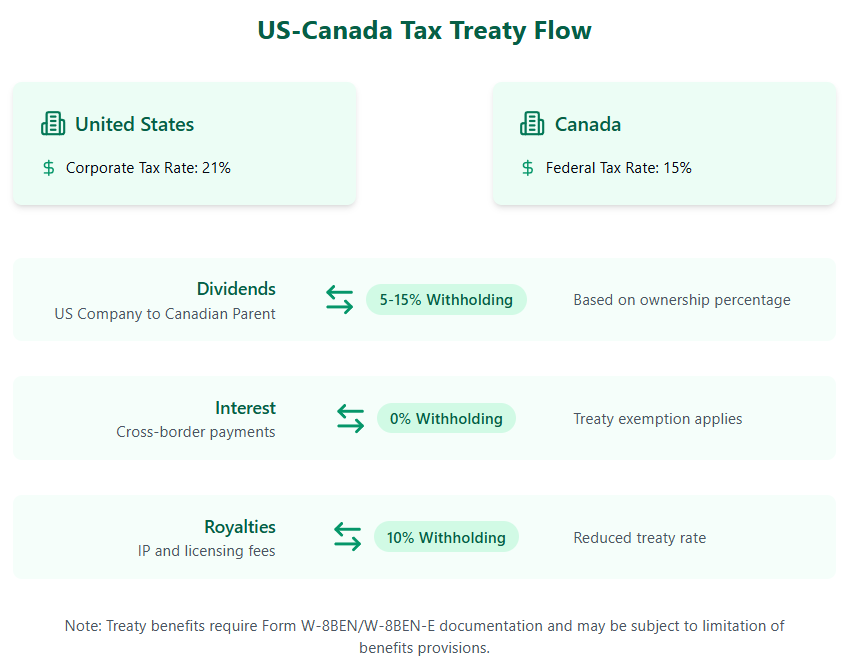Image resolution: width=853 pixels, height=669 pixels.
Task: Click the Royalties exchange arrows icon
Action: tap(347, 537)
